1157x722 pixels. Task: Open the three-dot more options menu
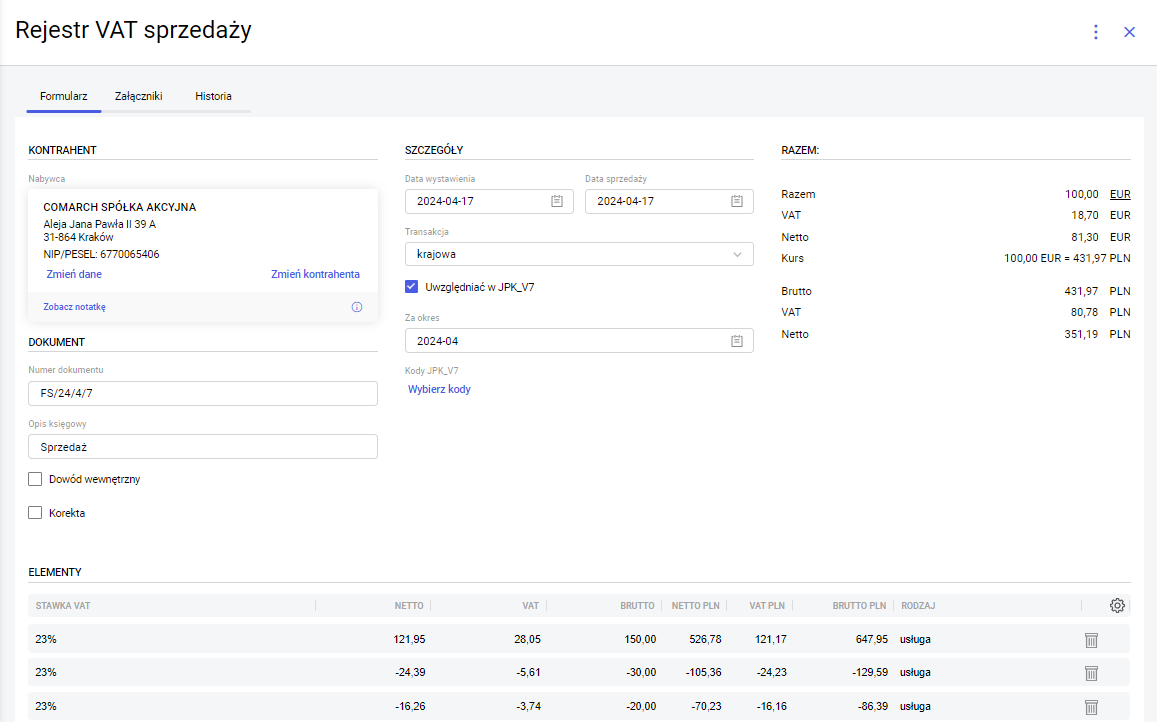(1095, 32)
